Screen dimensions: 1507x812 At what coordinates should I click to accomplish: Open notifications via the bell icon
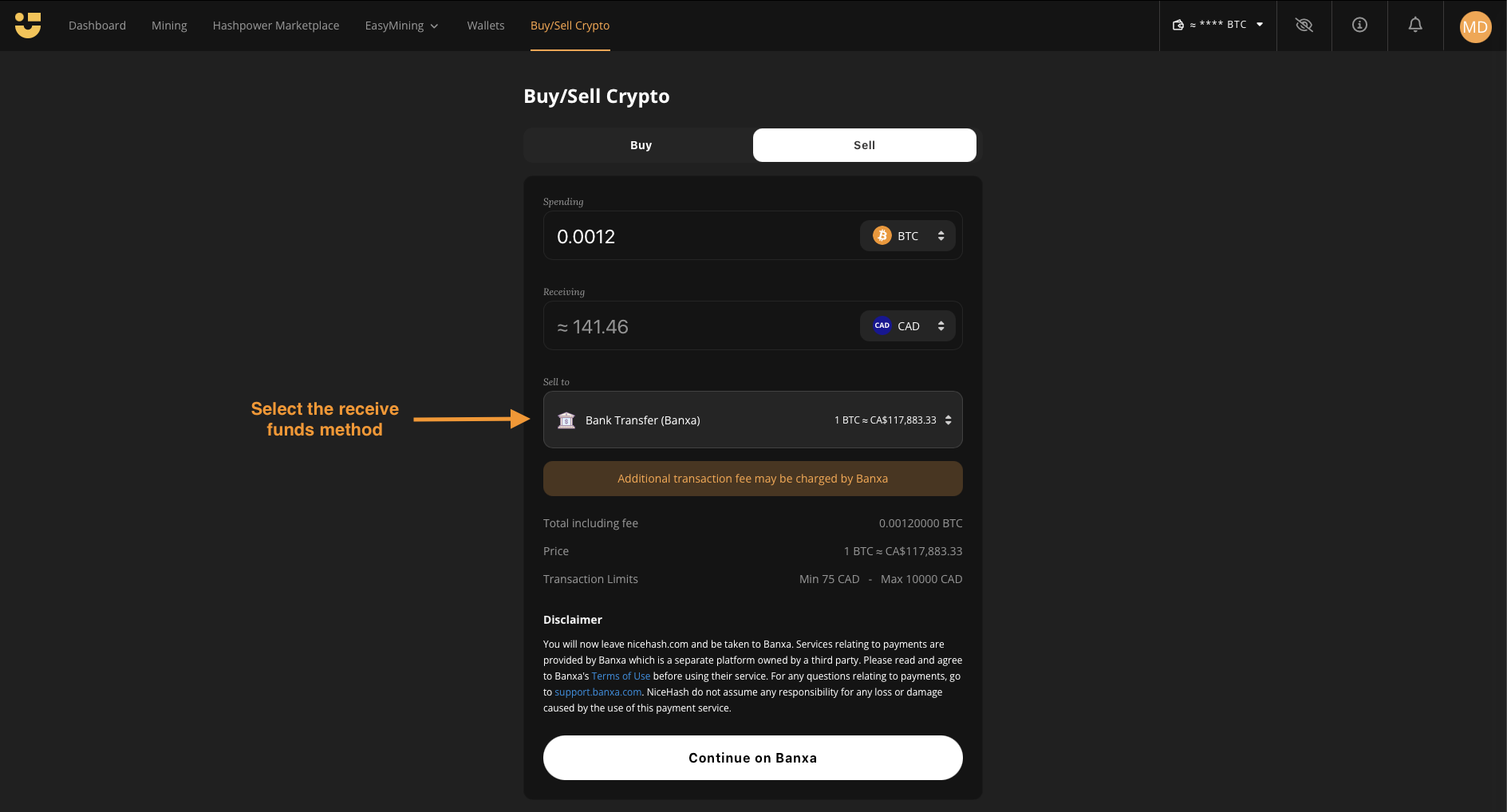1414,25
